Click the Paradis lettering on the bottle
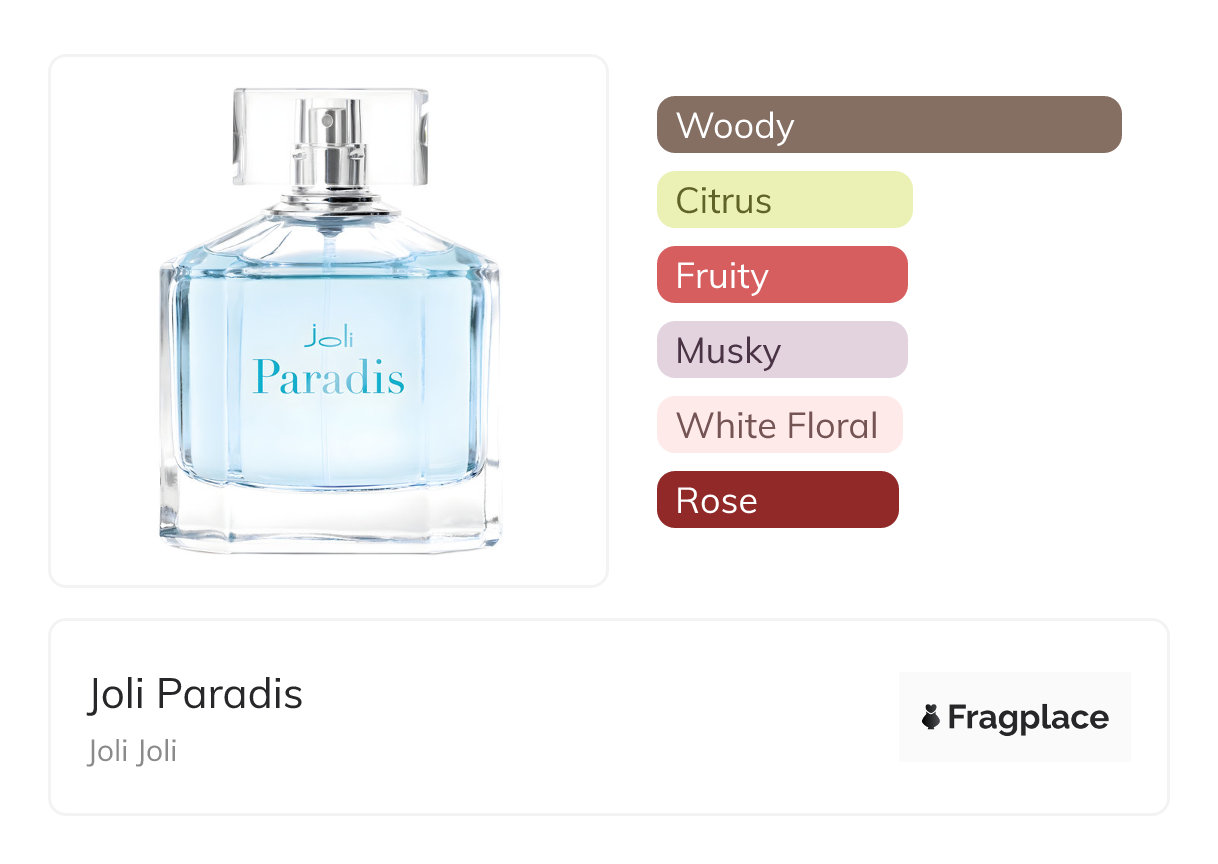This screenshot has width=1218, height=864. (x=329, y=377)
